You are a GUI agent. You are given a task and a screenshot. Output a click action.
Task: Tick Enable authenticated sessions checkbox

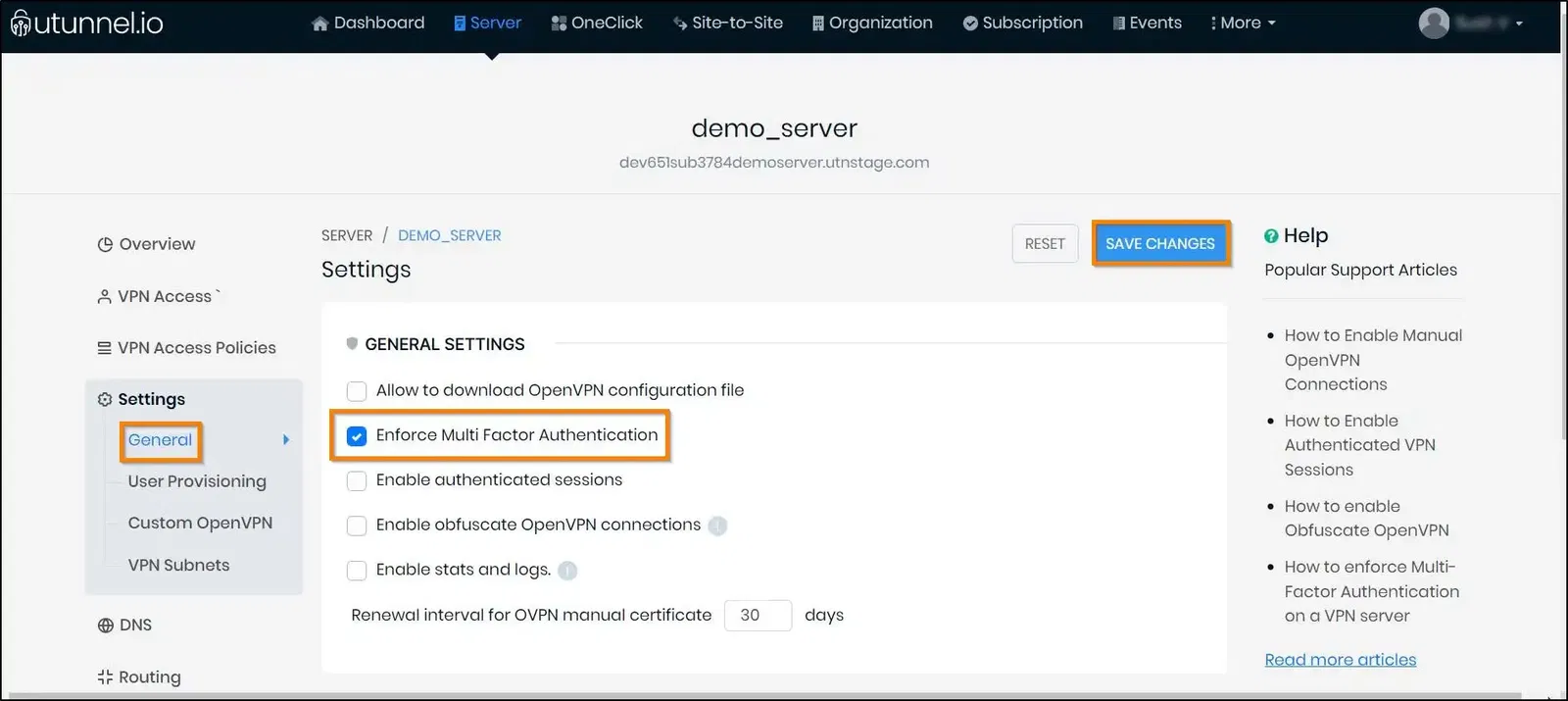point(357,480)
